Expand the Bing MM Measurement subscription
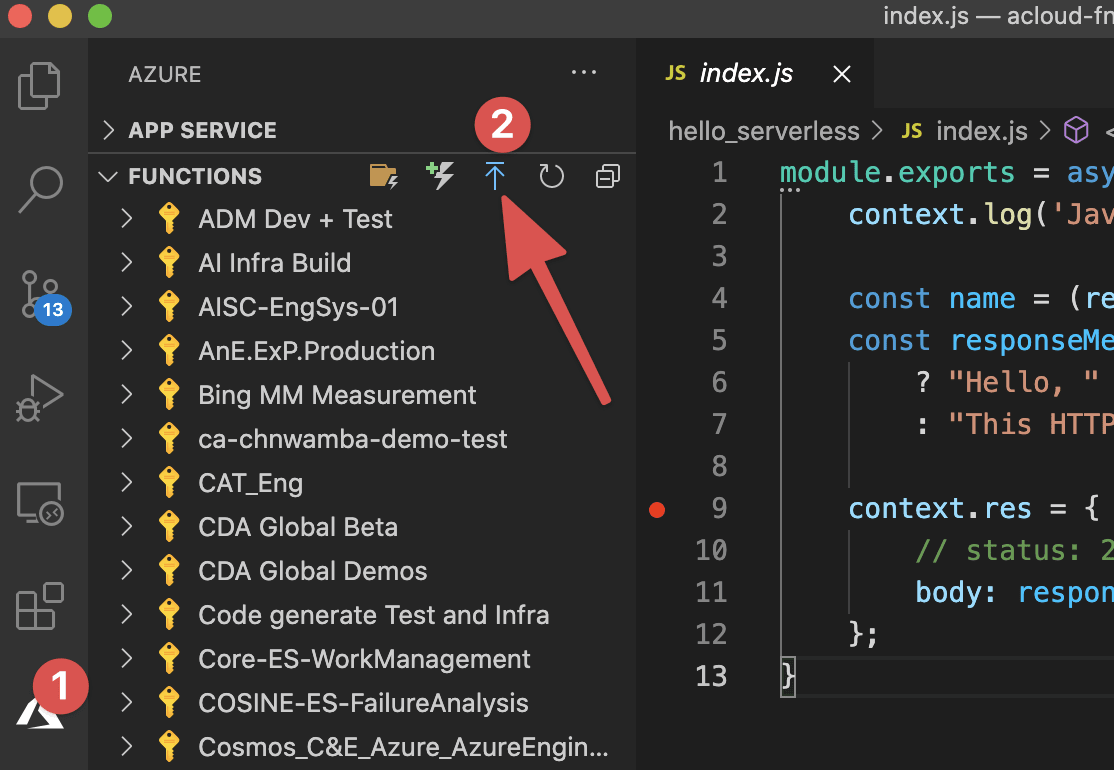 [x=127, y=395]
